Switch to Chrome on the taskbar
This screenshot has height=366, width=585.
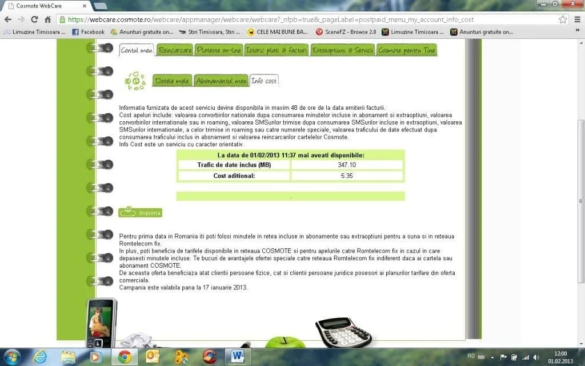[124, 357]
